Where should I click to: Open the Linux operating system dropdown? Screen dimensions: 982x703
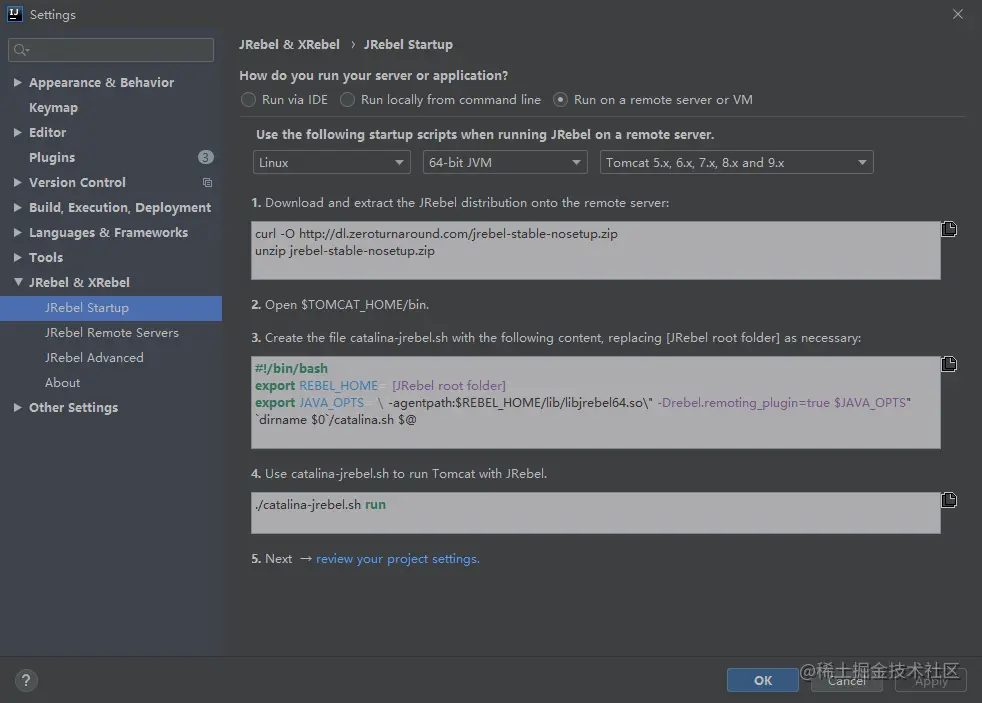331,162
